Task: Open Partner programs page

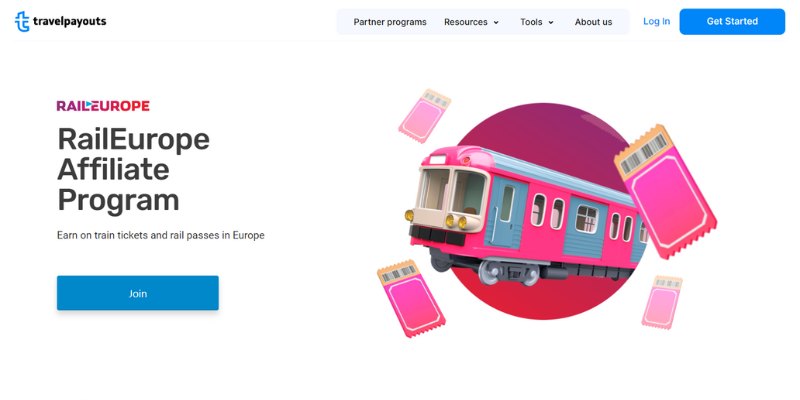Action: click(390, 22)
